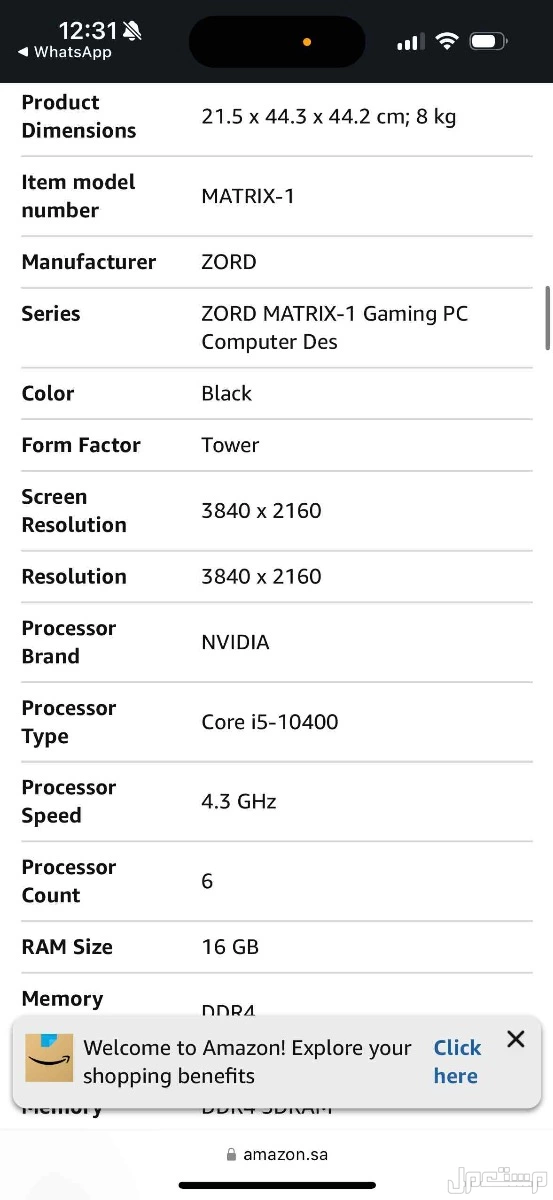Tap the WhatsApp back arrow in status bar
553x1200 pixels.
23,52
